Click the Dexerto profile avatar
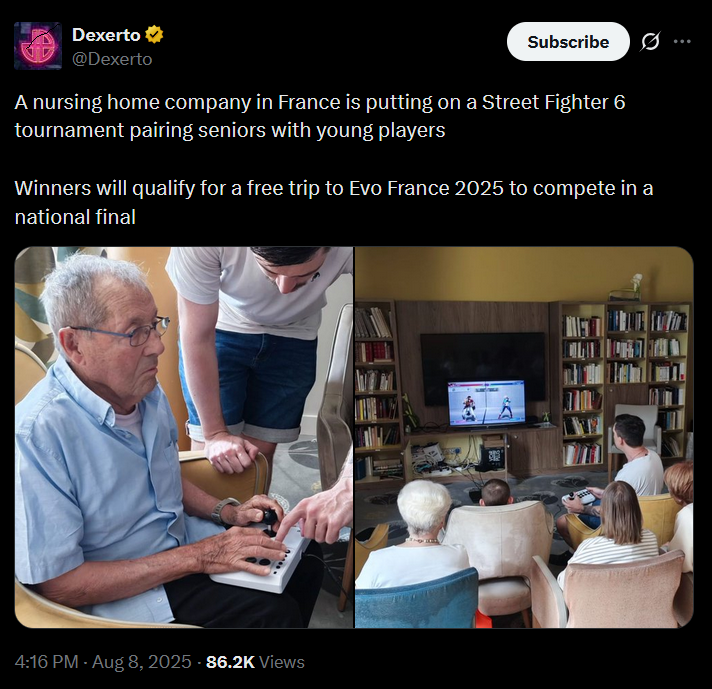 [38, 46]
